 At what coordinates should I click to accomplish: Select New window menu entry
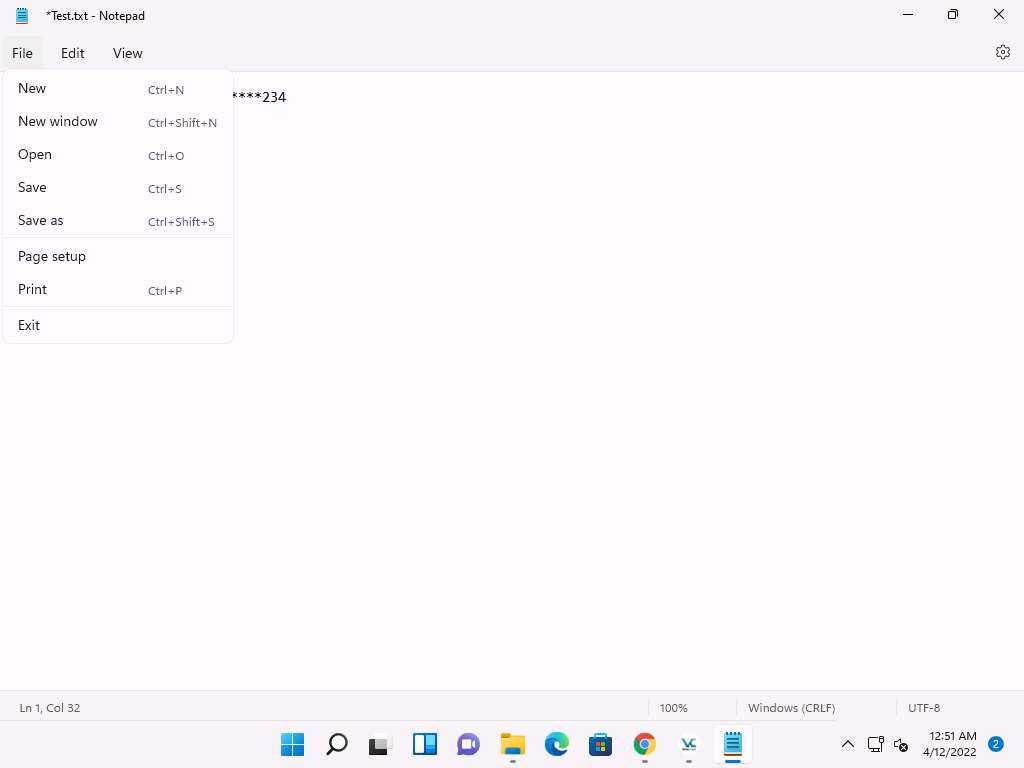(x=58, y=122)
